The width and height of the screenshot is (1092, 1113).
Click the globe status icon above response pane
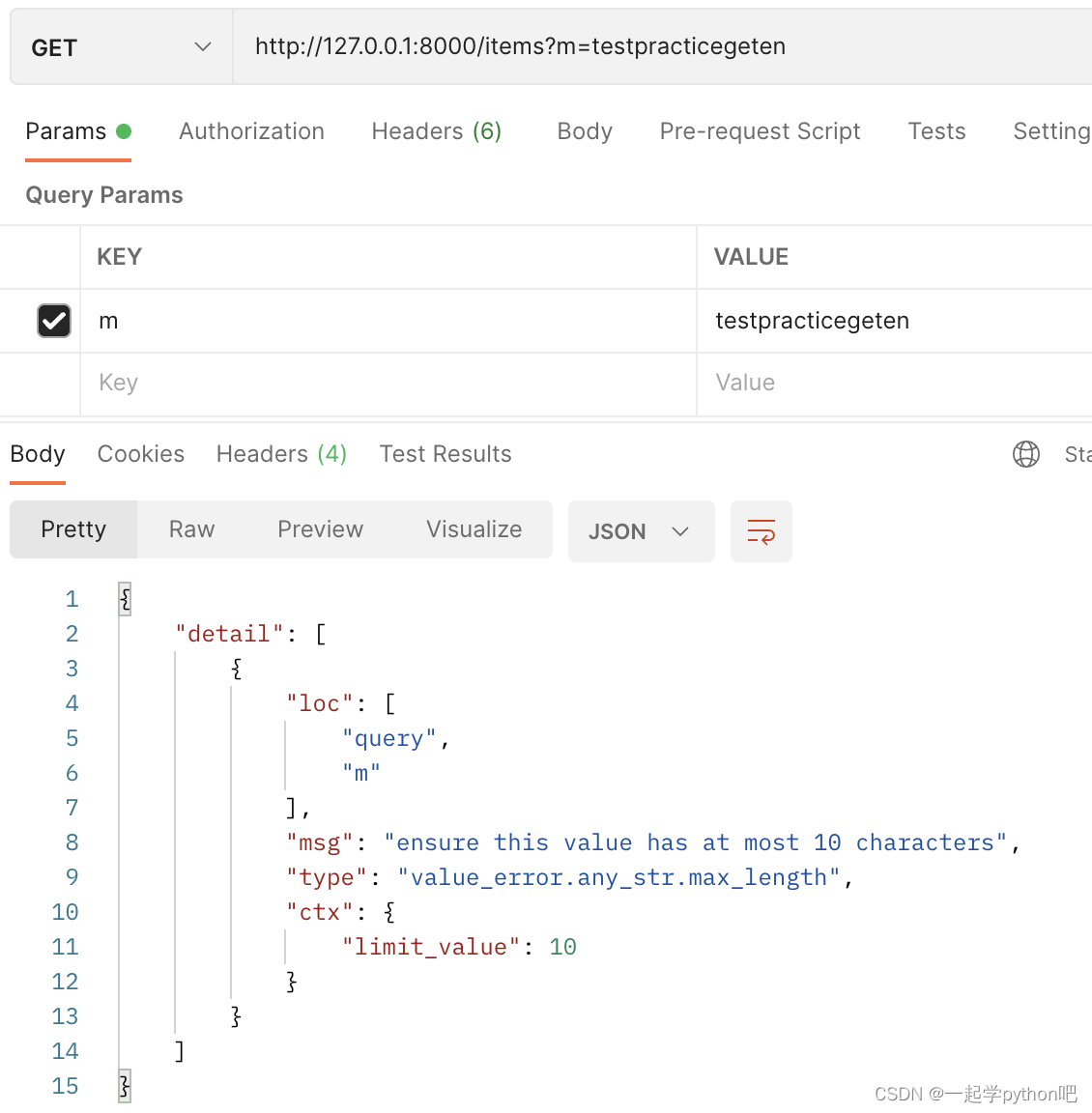(1025, 454)
